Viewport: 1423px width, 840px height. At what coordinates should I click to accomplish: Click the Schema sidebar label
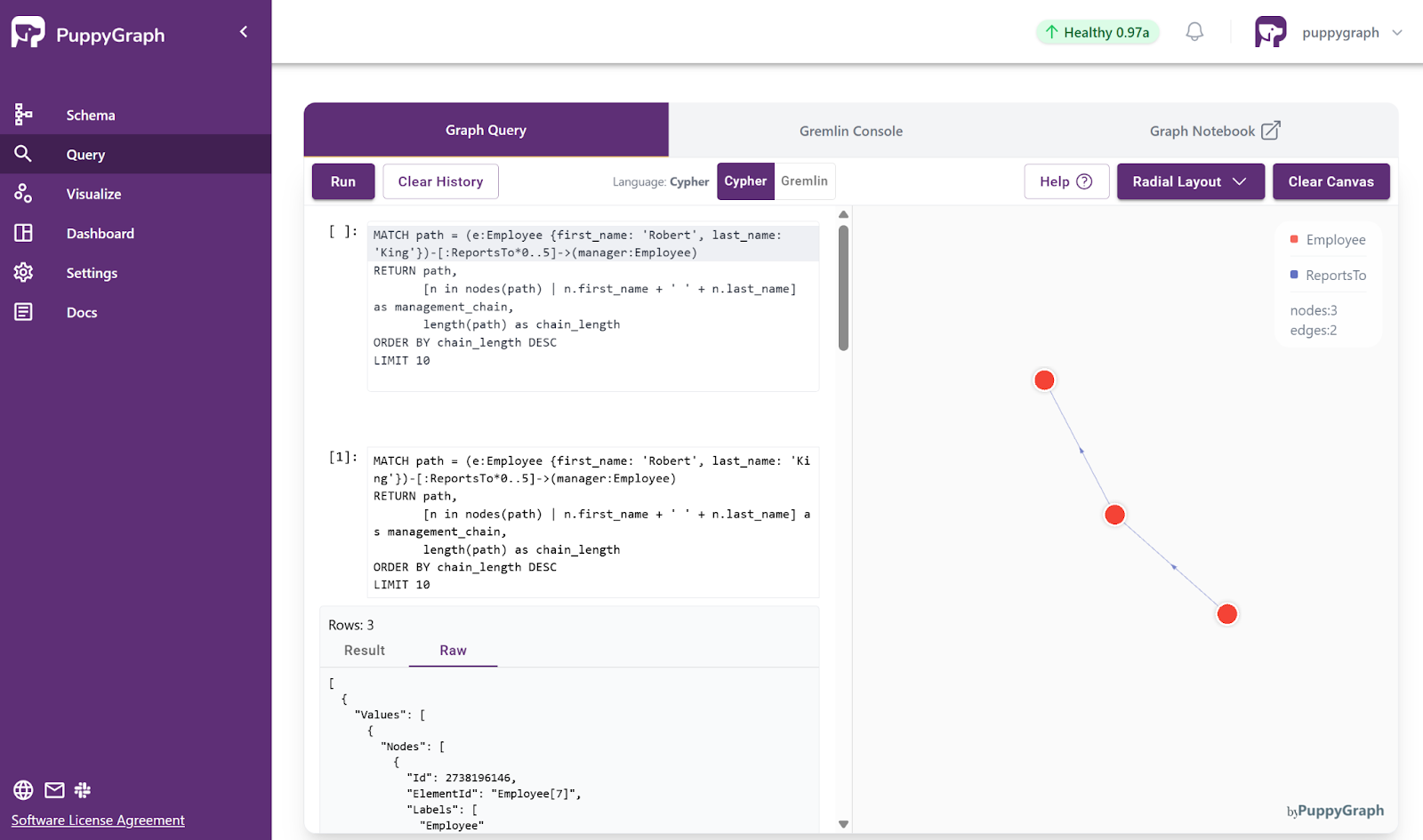[91, 116]
